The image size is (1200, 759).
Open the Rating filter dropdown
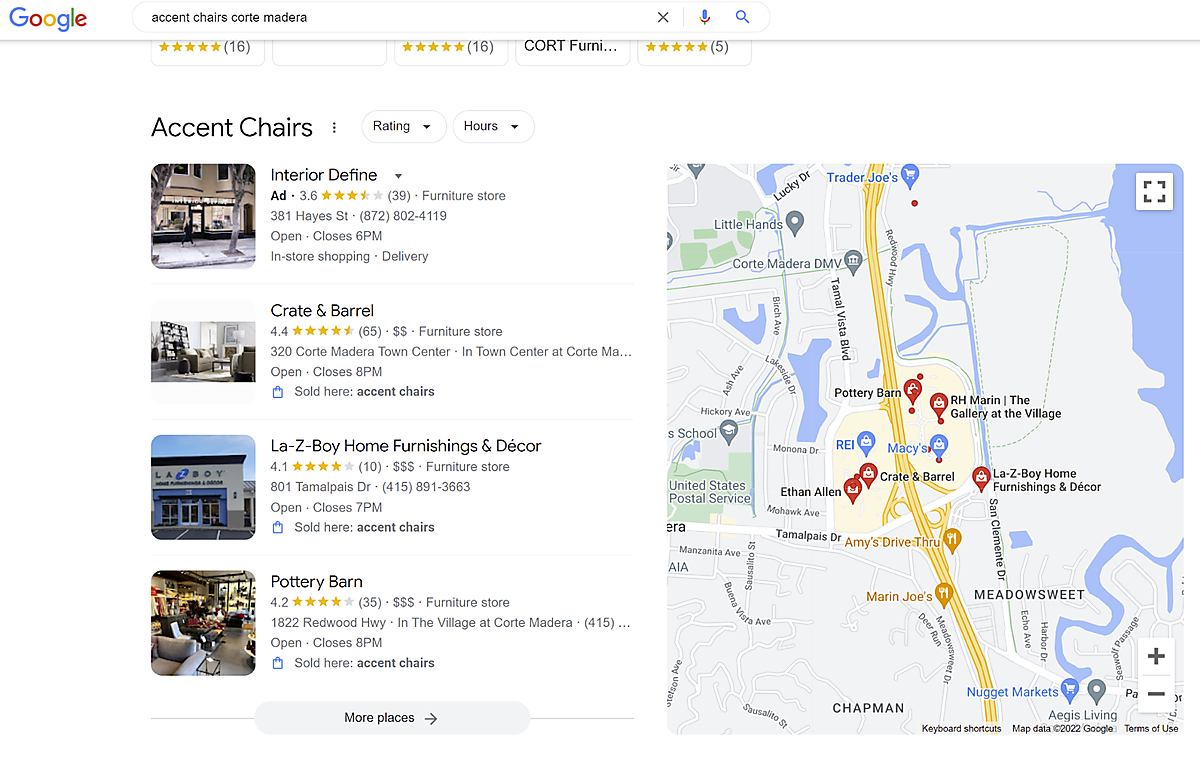[x=402, y=126]
